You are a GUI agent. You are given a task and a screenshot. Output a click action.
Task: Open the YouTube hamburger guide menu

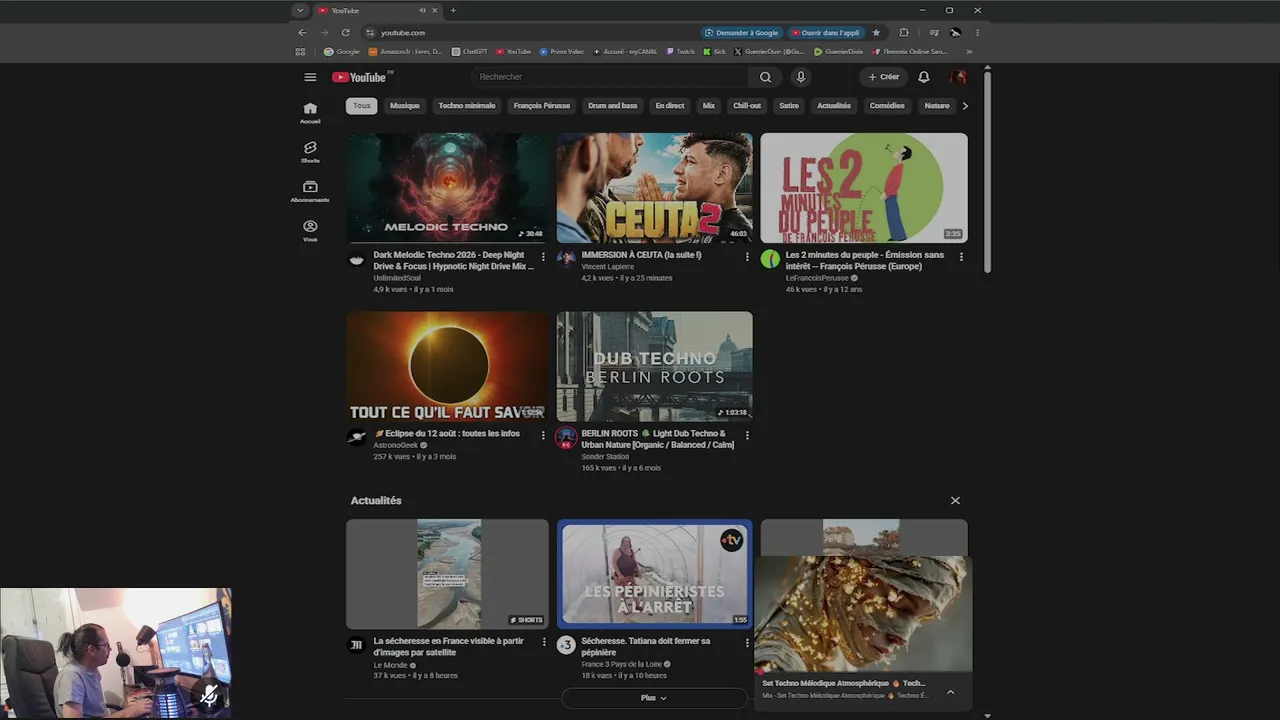click(x=310, y=77)
